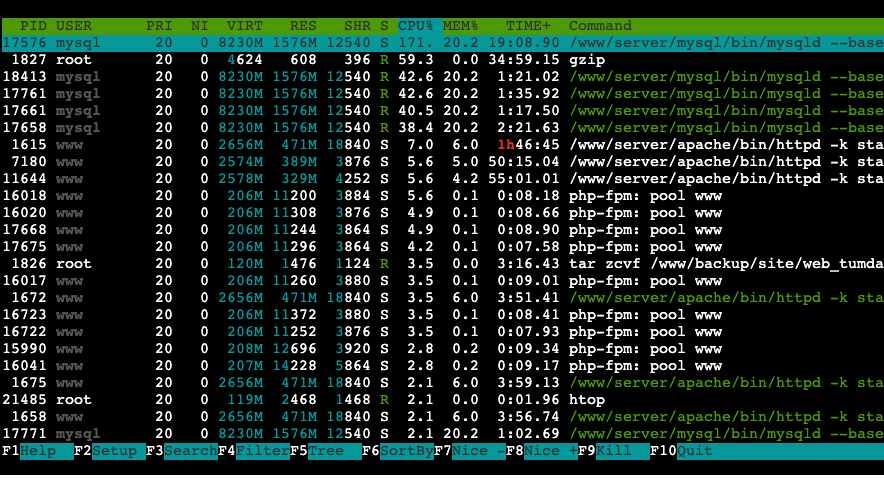Viewport: 884px width, 490px height.
Task: Select php-fpm row PID 16020
Action: tap(443, 213)
